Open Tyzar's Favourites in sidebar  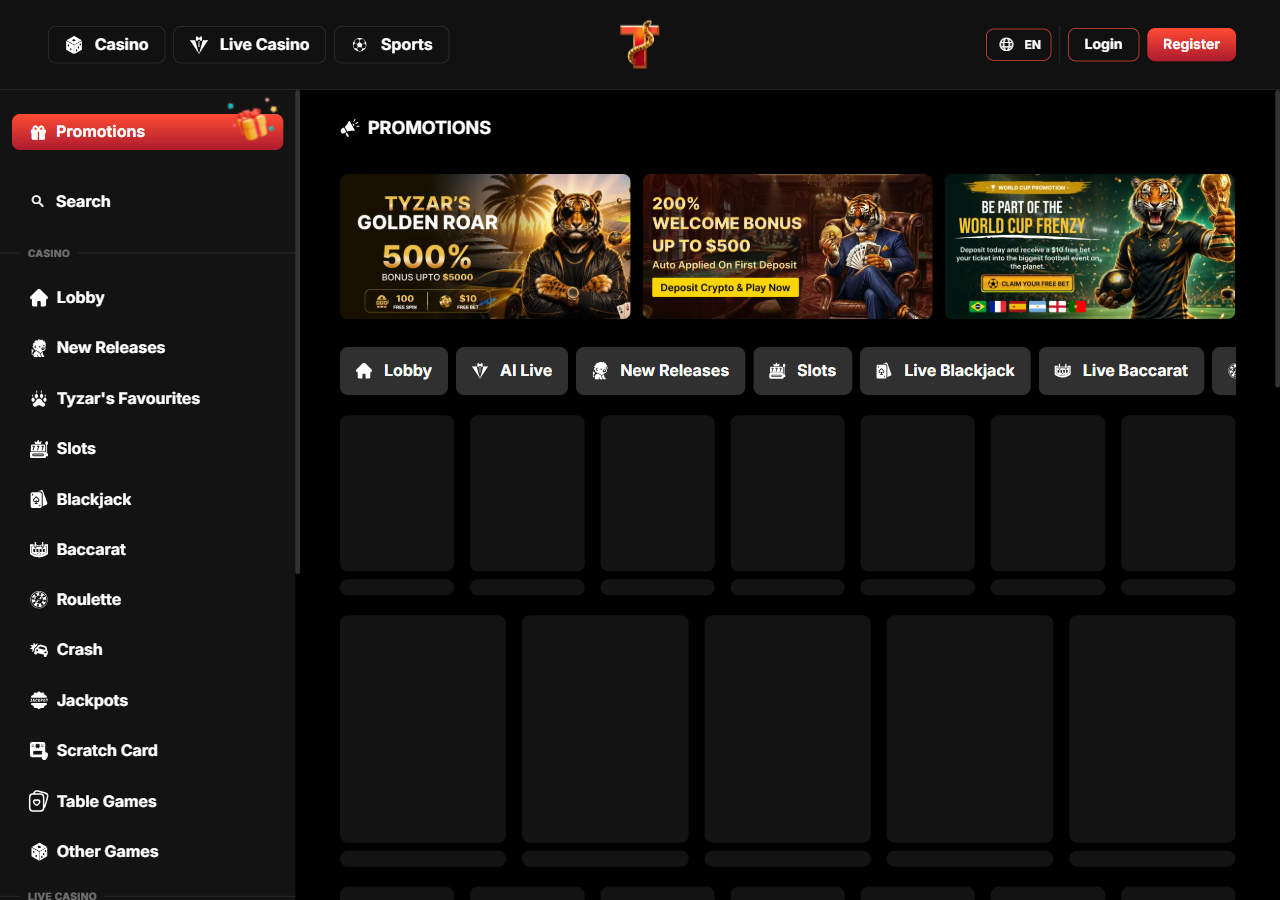click(147, 399)
